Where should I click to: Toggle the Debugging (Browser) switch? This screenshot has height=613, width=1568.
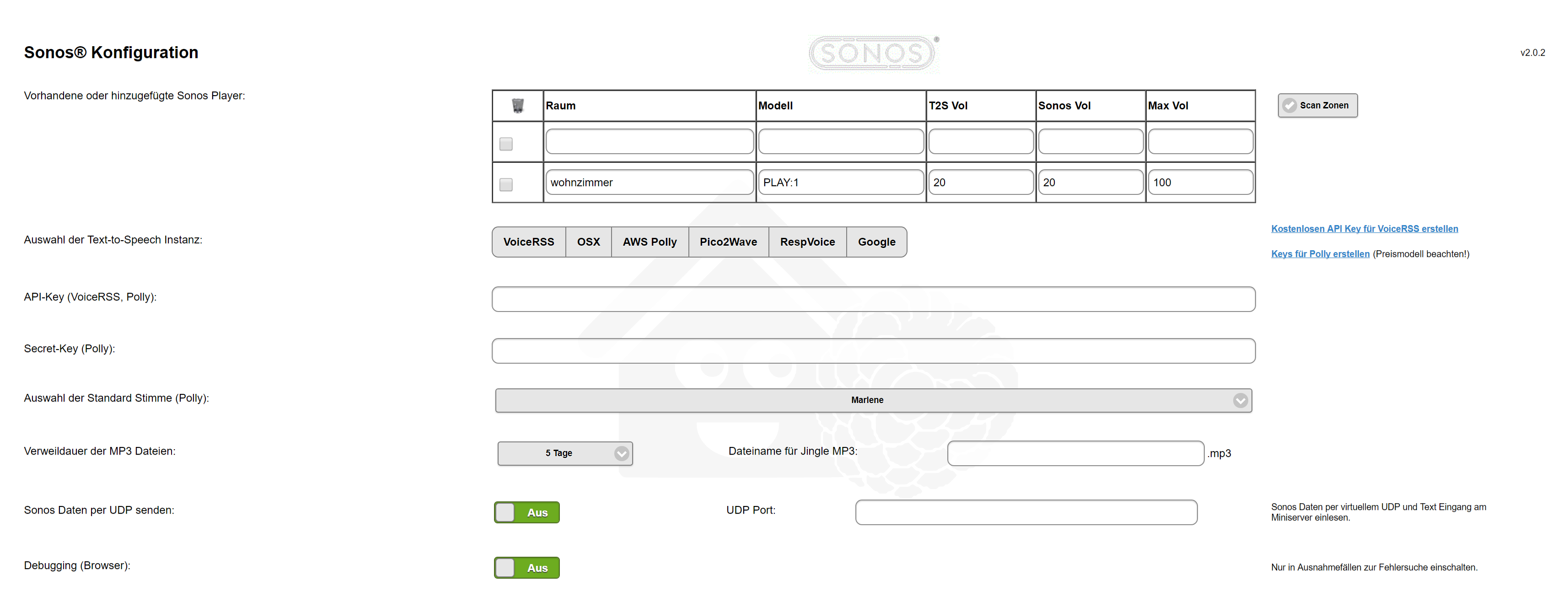[x=526, y=568]
